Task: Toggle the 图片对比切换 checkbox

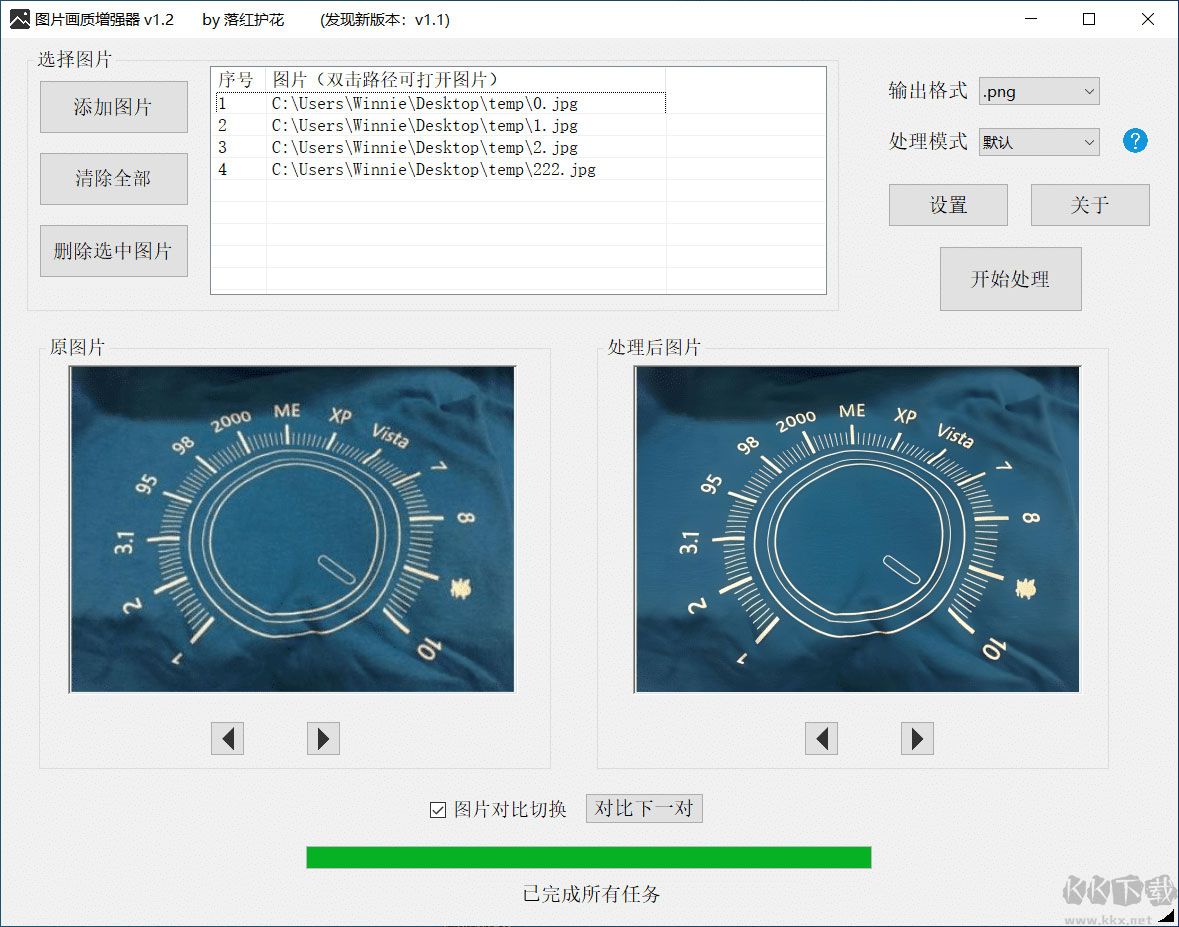Action: click(437, 810)
